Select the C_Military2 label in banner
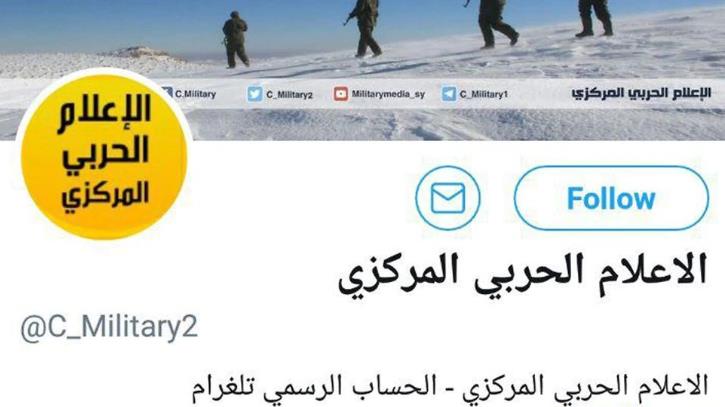This screenshot has width=725, height=407. (x=289, y=95)
